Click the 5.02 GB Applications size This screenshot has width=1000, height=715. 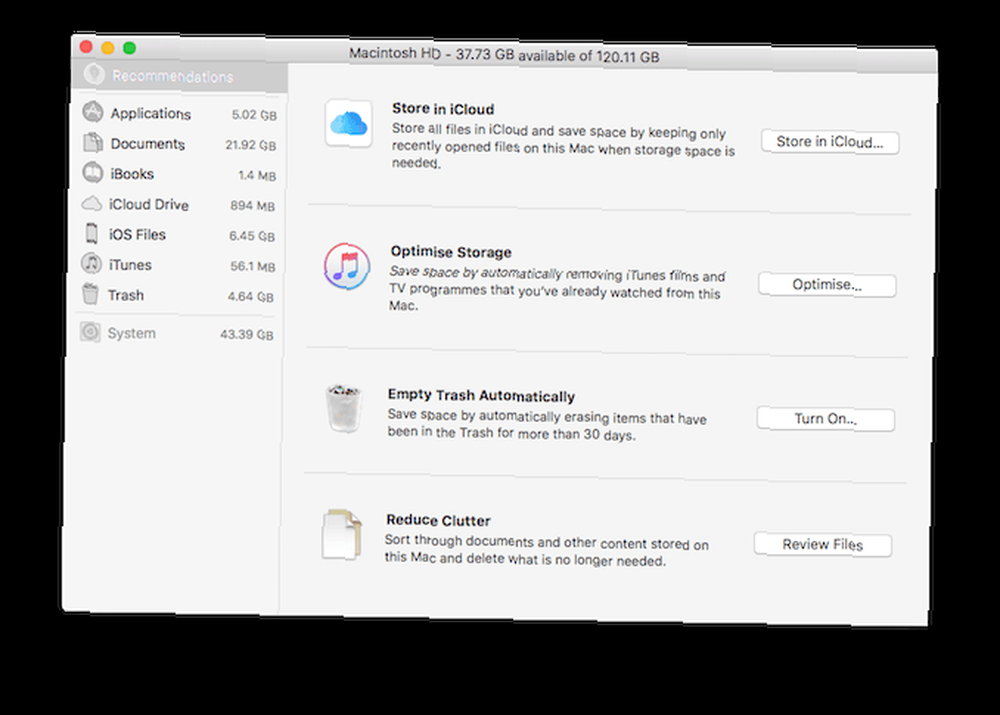click(x=254, y=115)
